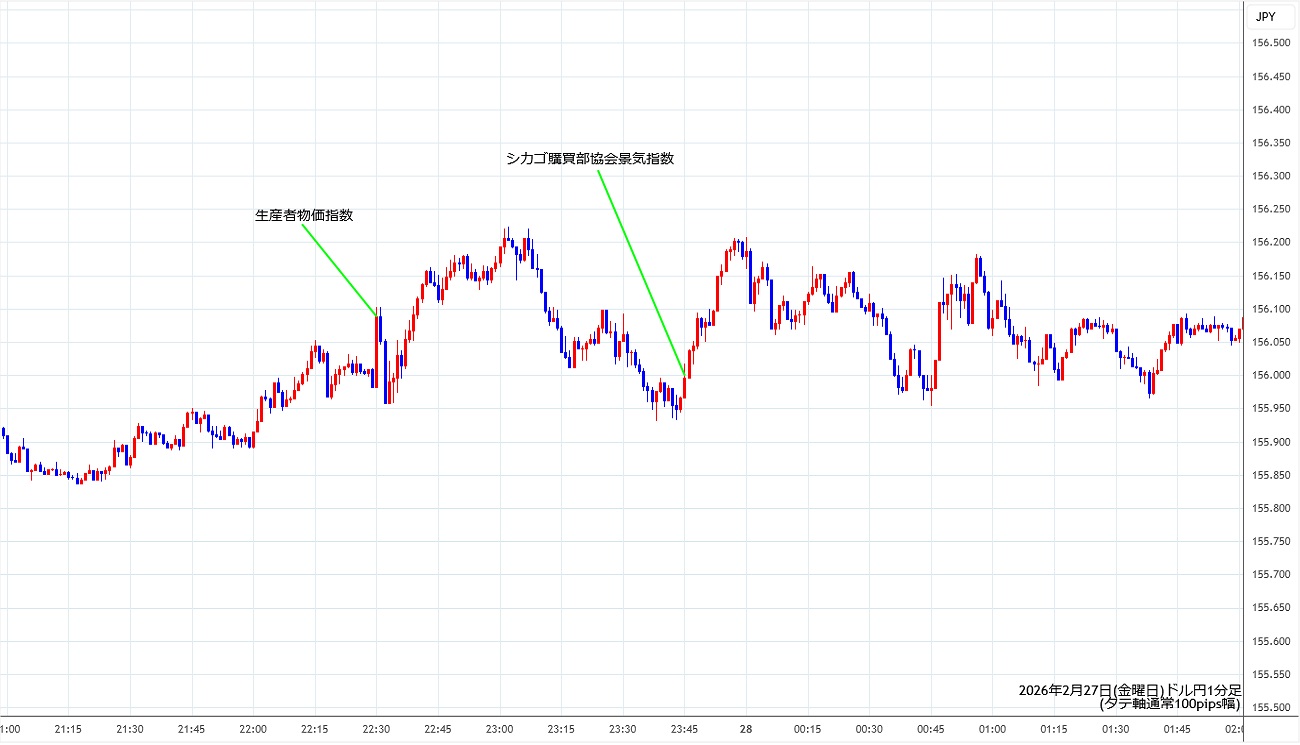Click the 156.000 price axis label

pos(1269,375)
